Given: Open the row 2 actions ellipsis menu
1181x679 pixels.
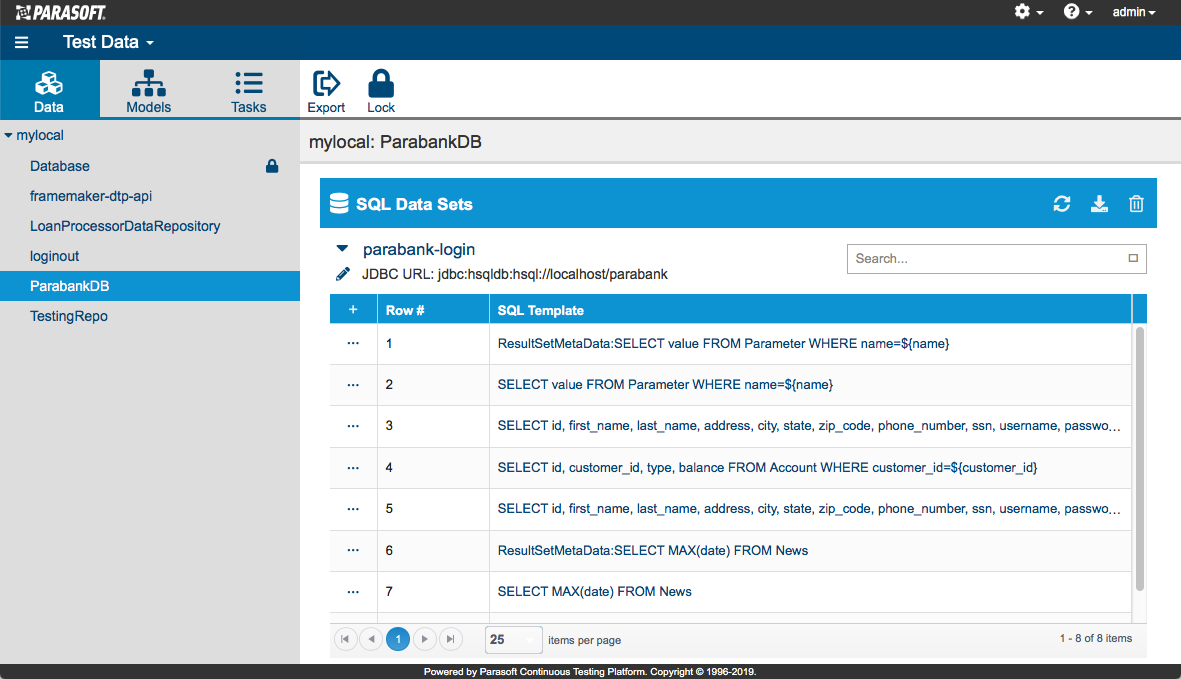Looking at the screenshot, I should (353, 385).
